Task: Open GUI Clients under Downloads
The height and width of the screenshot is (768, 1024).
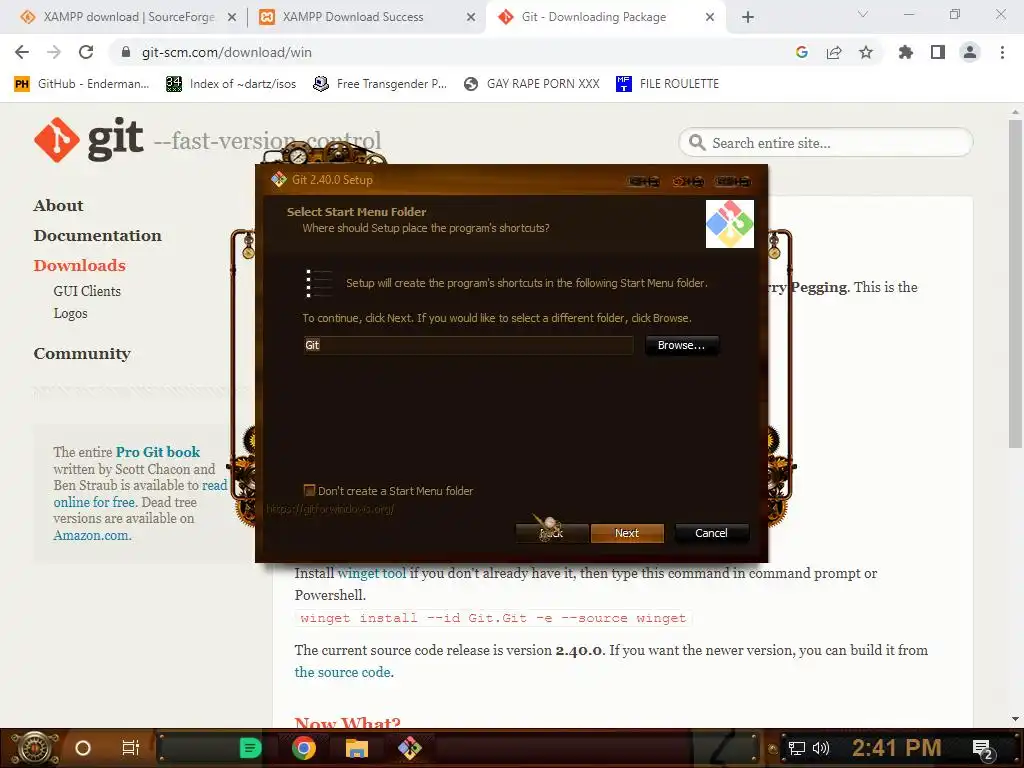Action: coord(87,291)
